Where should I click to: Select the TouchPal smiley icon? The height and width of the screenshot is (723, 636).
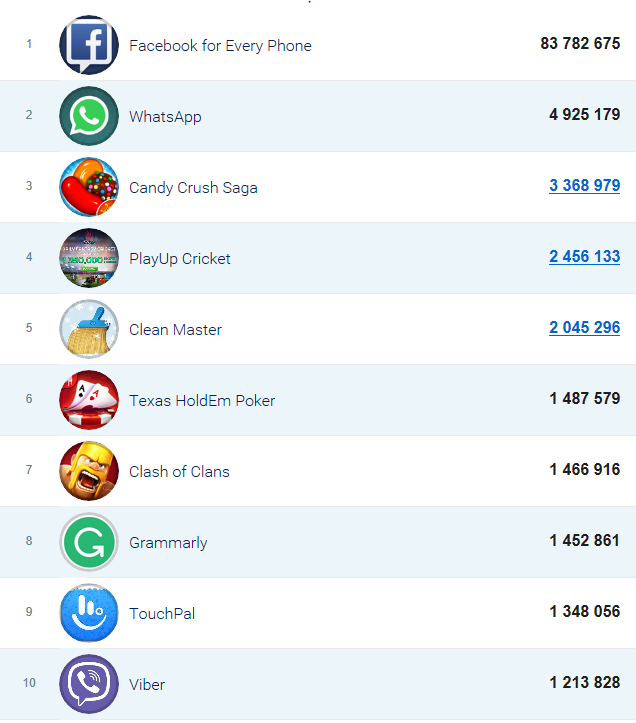pyautogui.click(x=89, y=613)
